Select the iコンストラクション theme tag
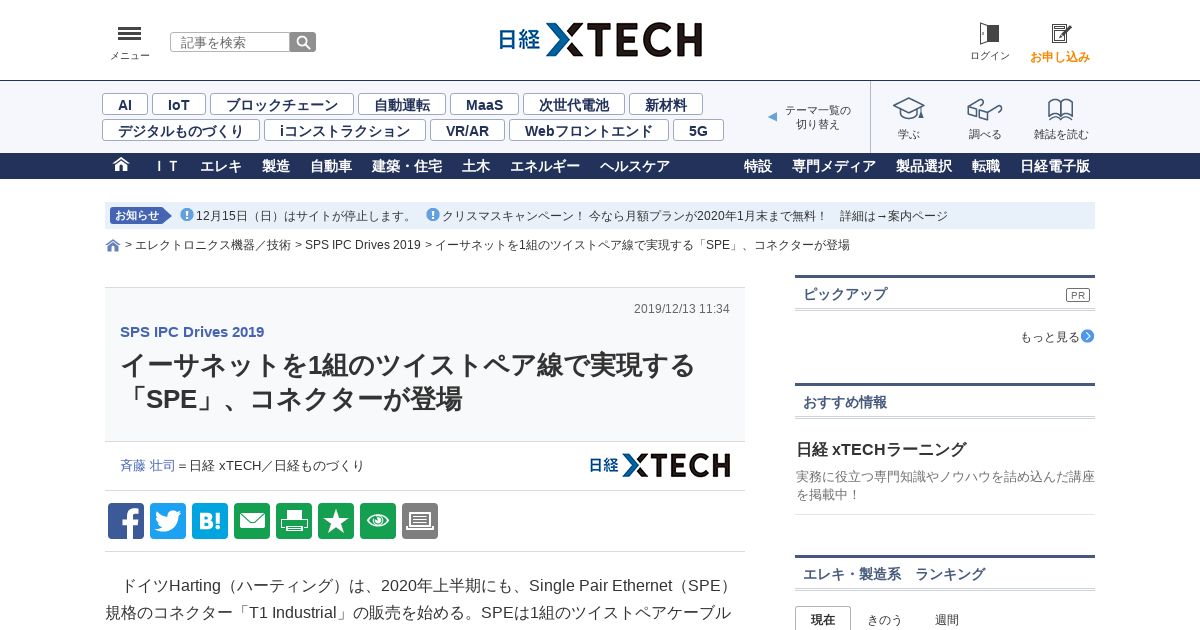 (345, 130)
